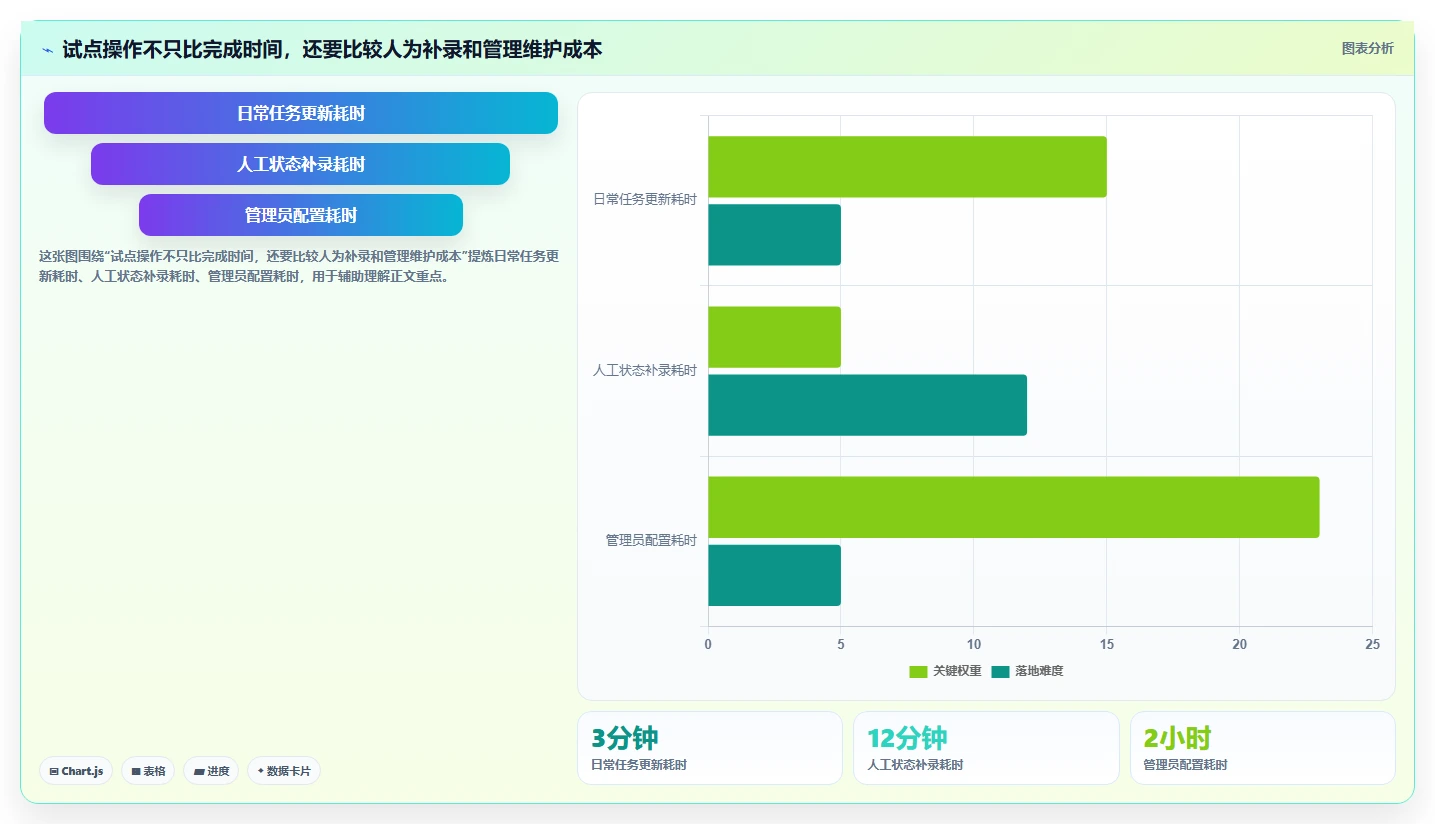
Task: Click the 关键权重 bar for 管理员配置耗时
Action: tap(1014, 507)
